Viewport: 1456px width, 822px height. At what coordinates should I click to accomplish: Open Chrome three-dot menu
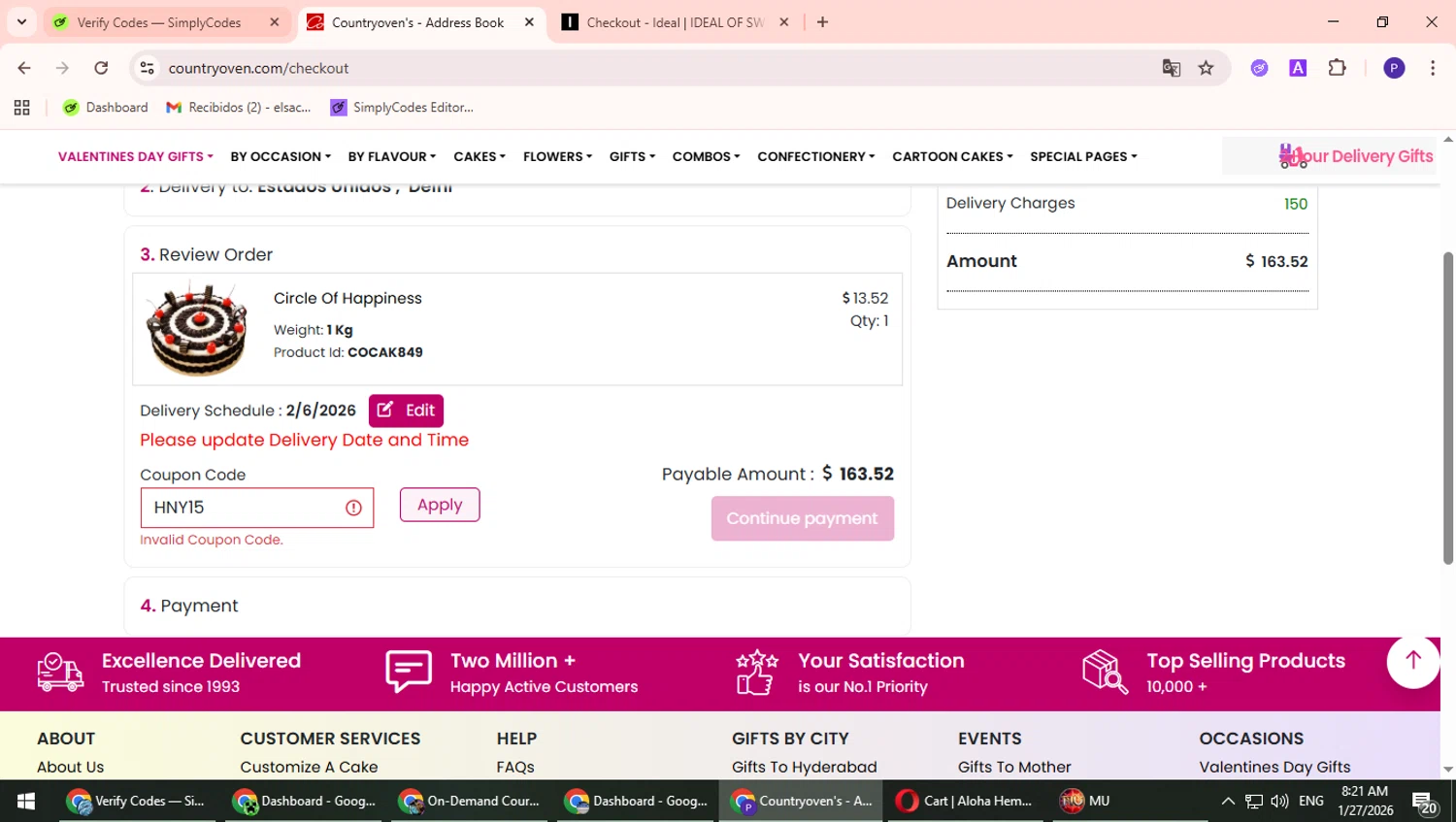tap(1433, 68)
